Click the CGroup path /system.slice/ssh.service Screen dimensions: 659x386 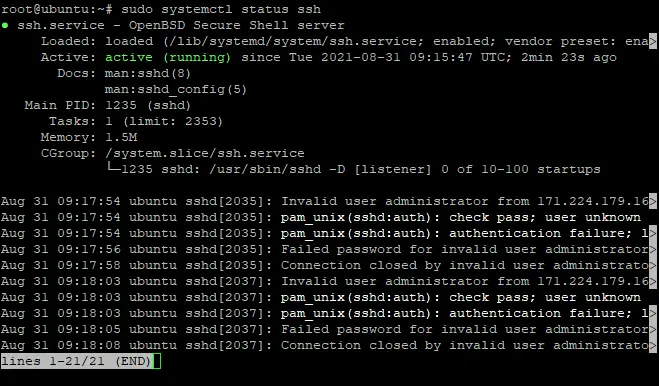tap(205, 153)
